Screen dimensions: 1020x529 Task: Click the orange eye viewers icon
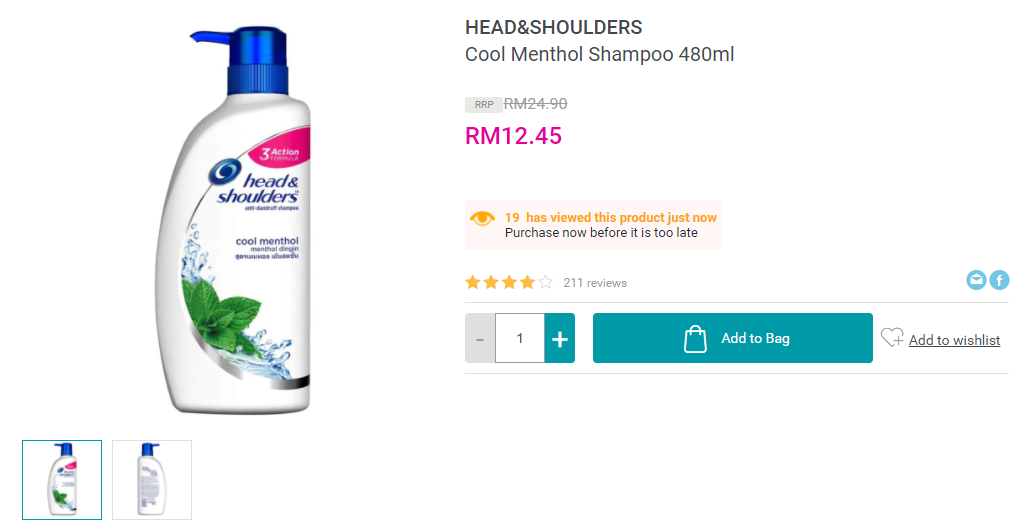pyautogui.click(x=482, y=219)
